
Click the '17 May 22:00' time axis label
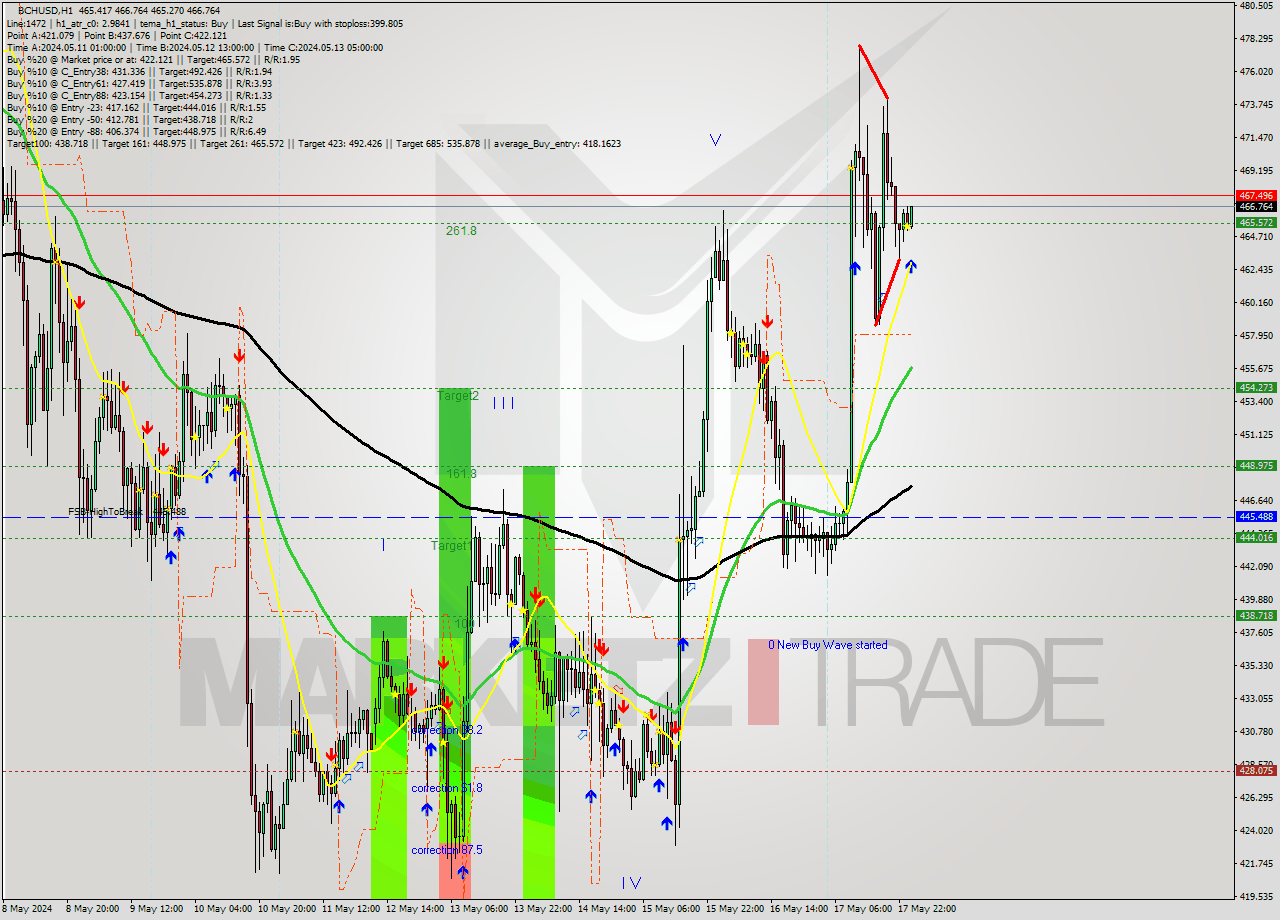[x=927, y=909]
